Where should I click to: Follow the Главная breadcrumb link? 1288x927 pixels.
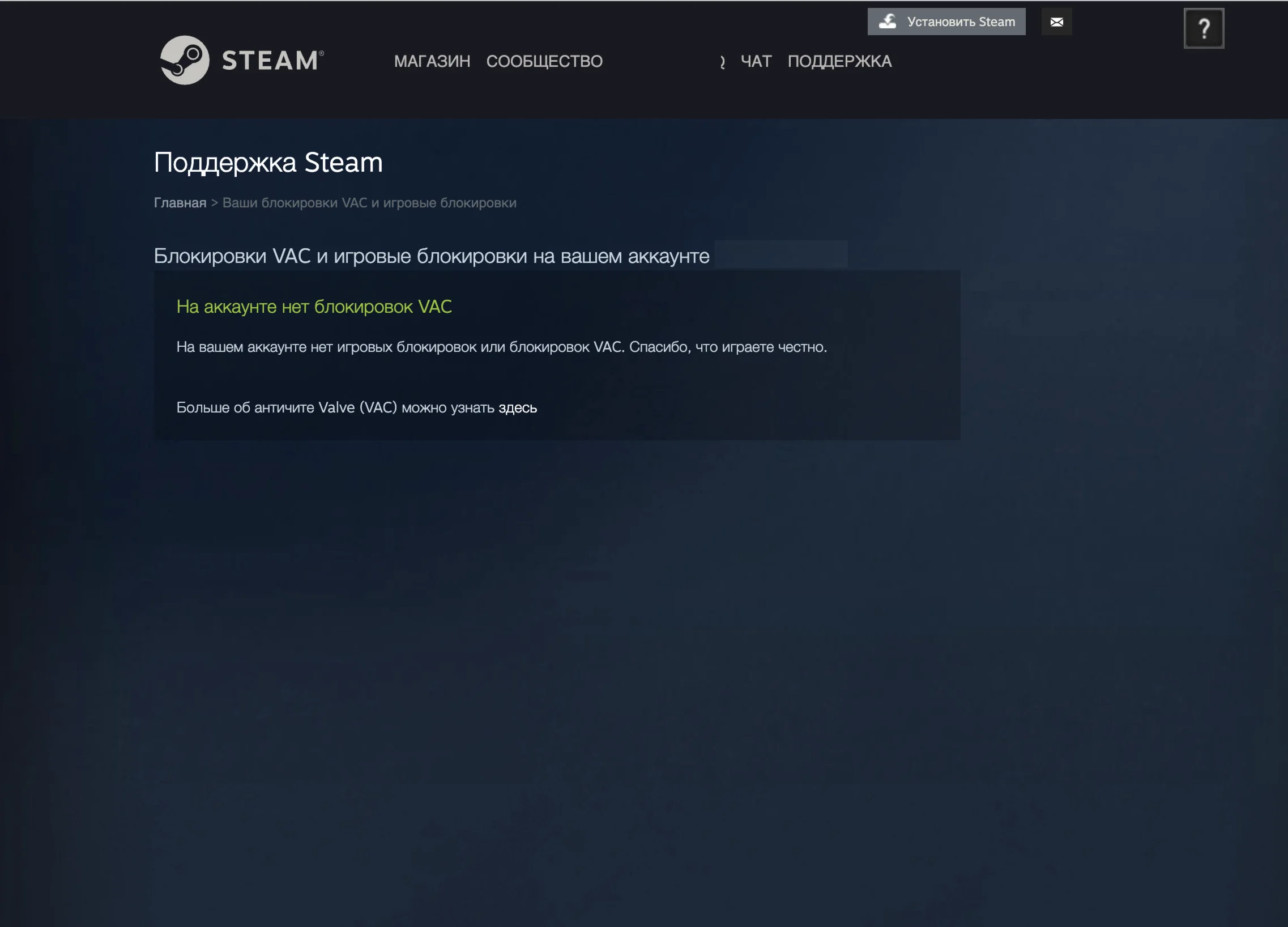tap(180, 203)
